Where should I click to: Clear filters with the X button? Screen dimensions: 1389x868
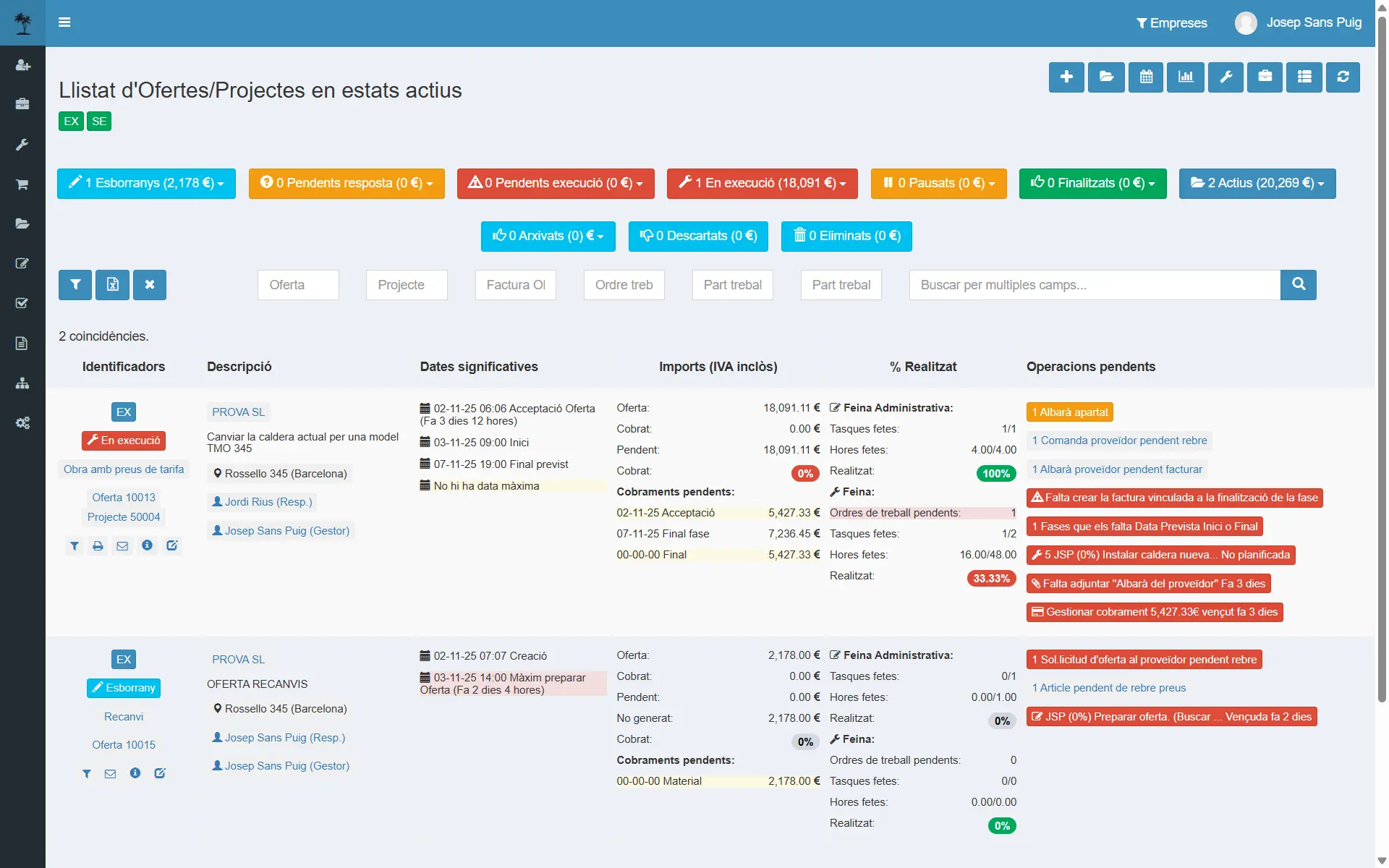150,285
